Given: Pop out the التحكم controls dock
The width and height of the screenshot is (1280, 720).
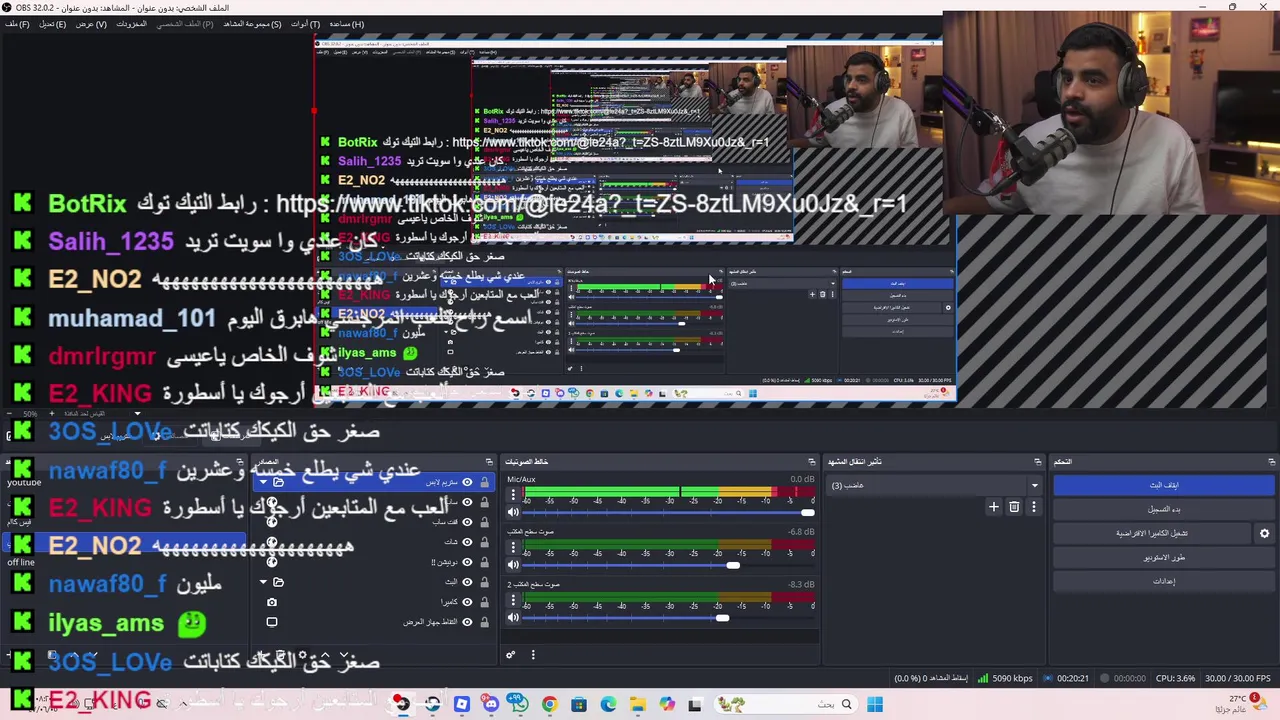Looking at the screenshot, I should [1272, 461].
